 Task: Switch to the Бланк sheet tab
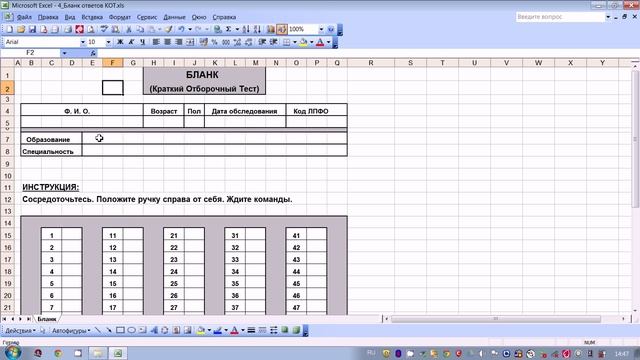[47, 319]
